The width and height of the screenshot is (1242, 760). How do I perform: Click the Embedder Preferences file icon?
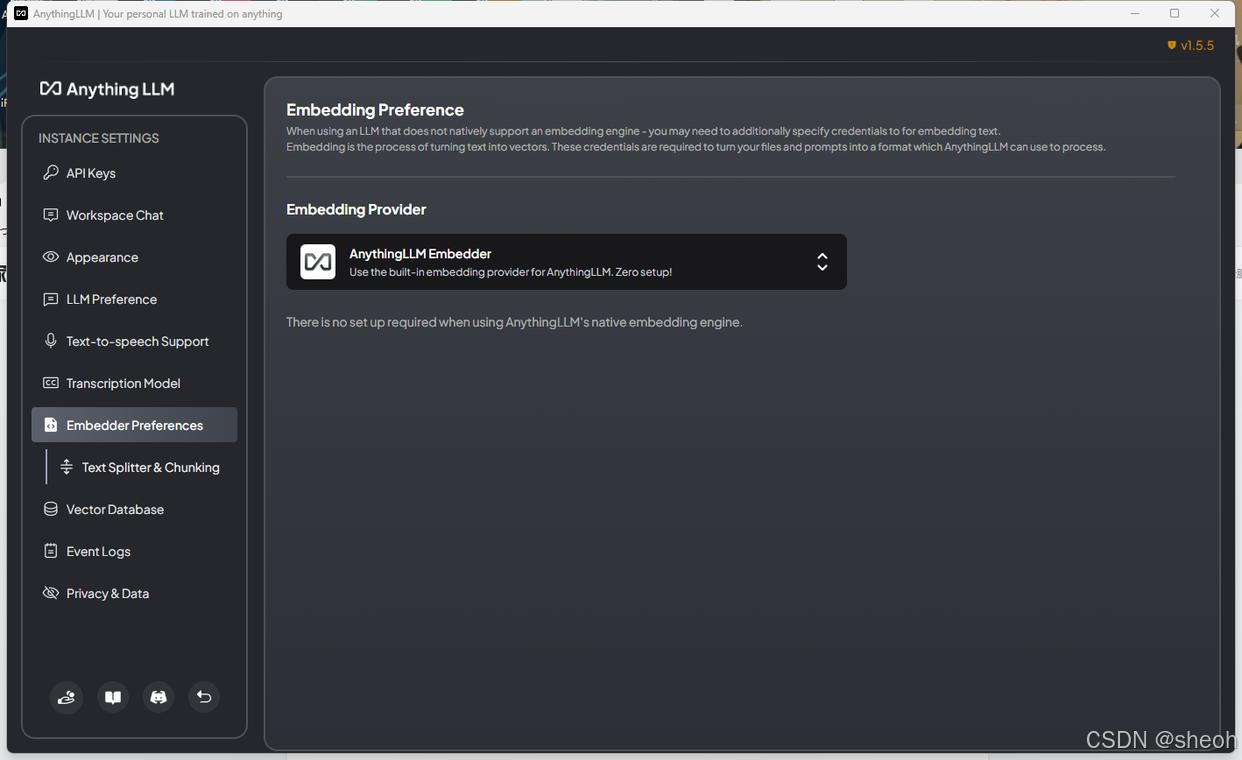[50, 425]
